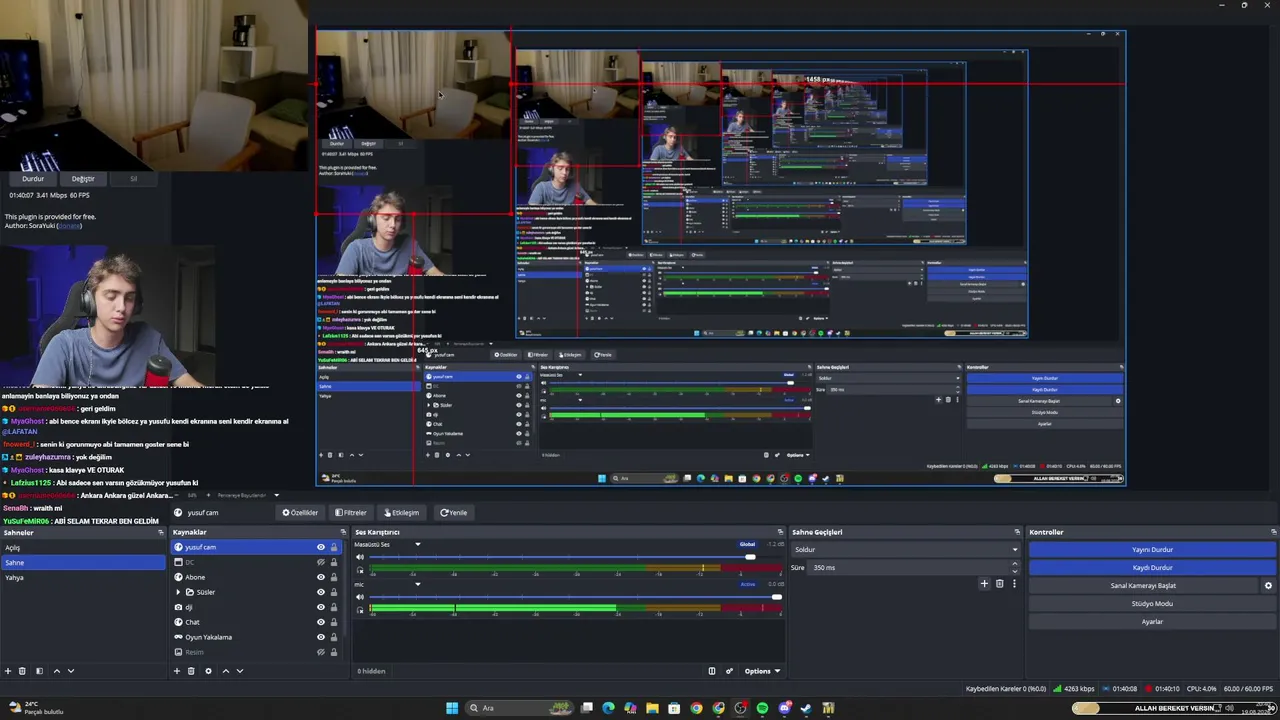The image size is (1280, 720).
Task: Show the DC source
Action: click(x=321, y=562)
